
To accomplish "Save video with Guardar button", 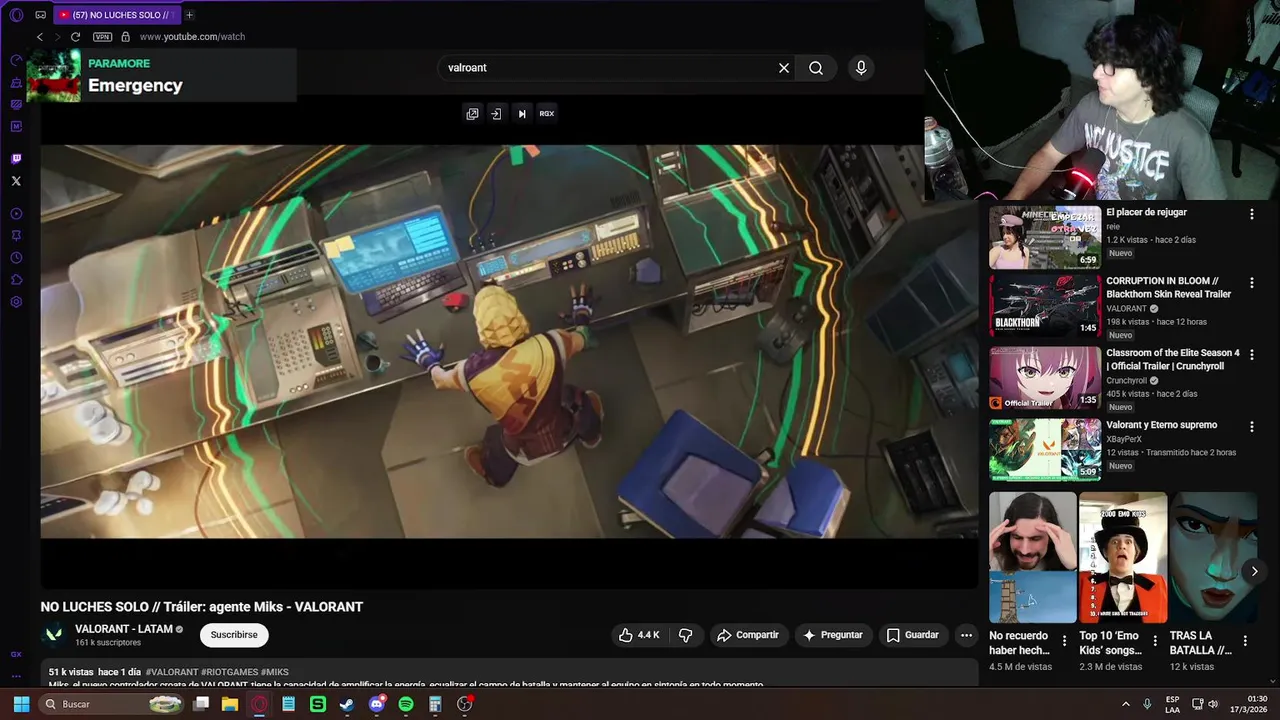I will pyautogui.click(x=913, y=635).
